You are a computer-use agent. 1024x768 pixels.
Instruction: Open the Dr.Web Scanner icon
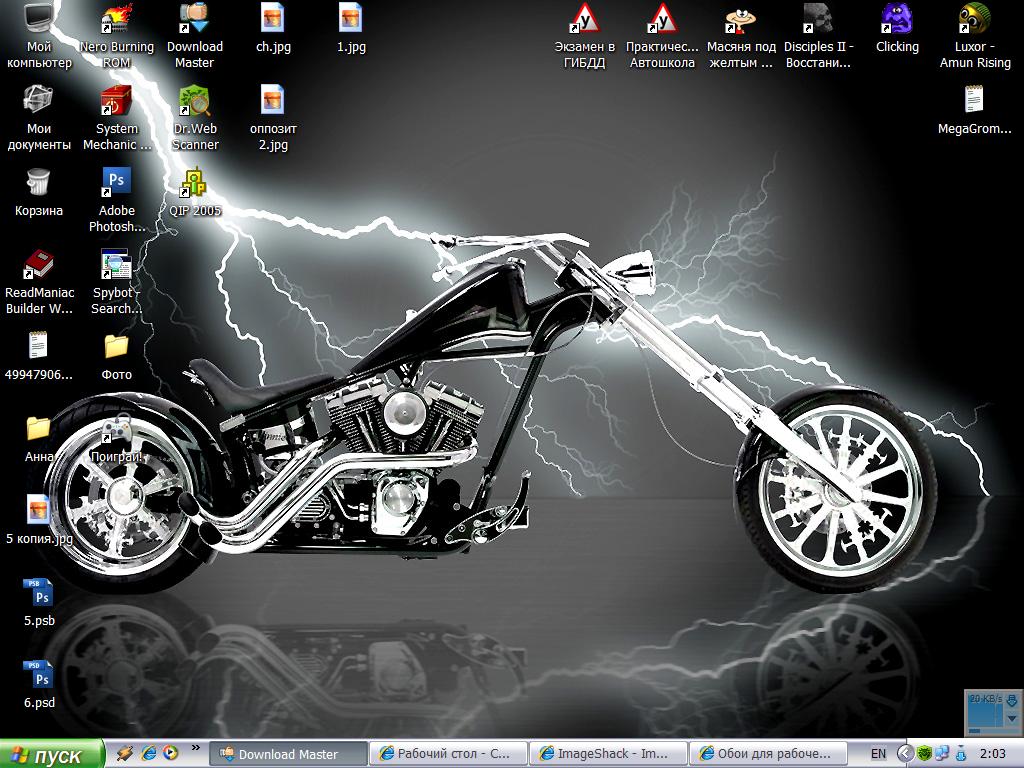(x=194, y=101)
